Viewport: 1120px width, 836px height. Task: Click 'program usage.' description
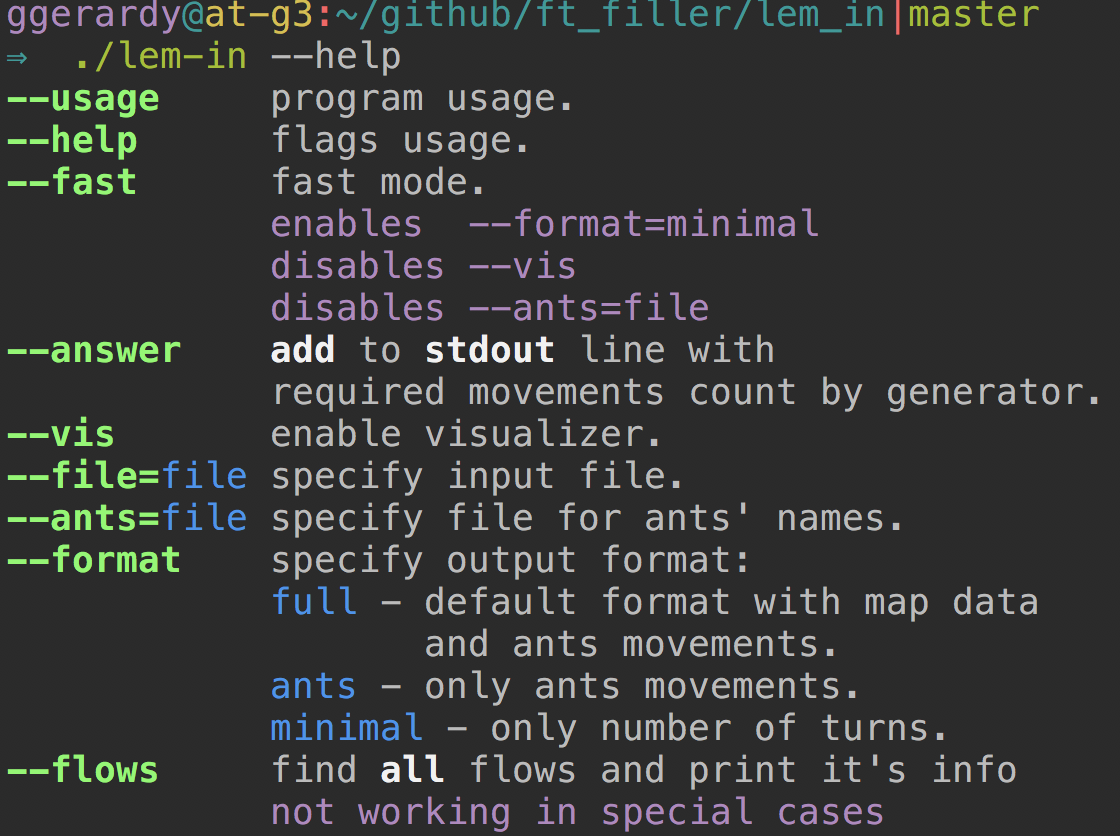click(422, 99)
